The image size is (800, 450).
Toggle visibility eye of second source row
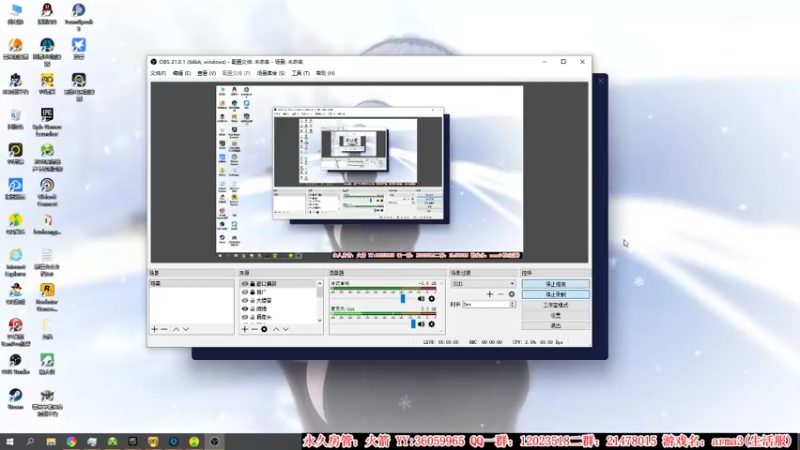point(245,292)
